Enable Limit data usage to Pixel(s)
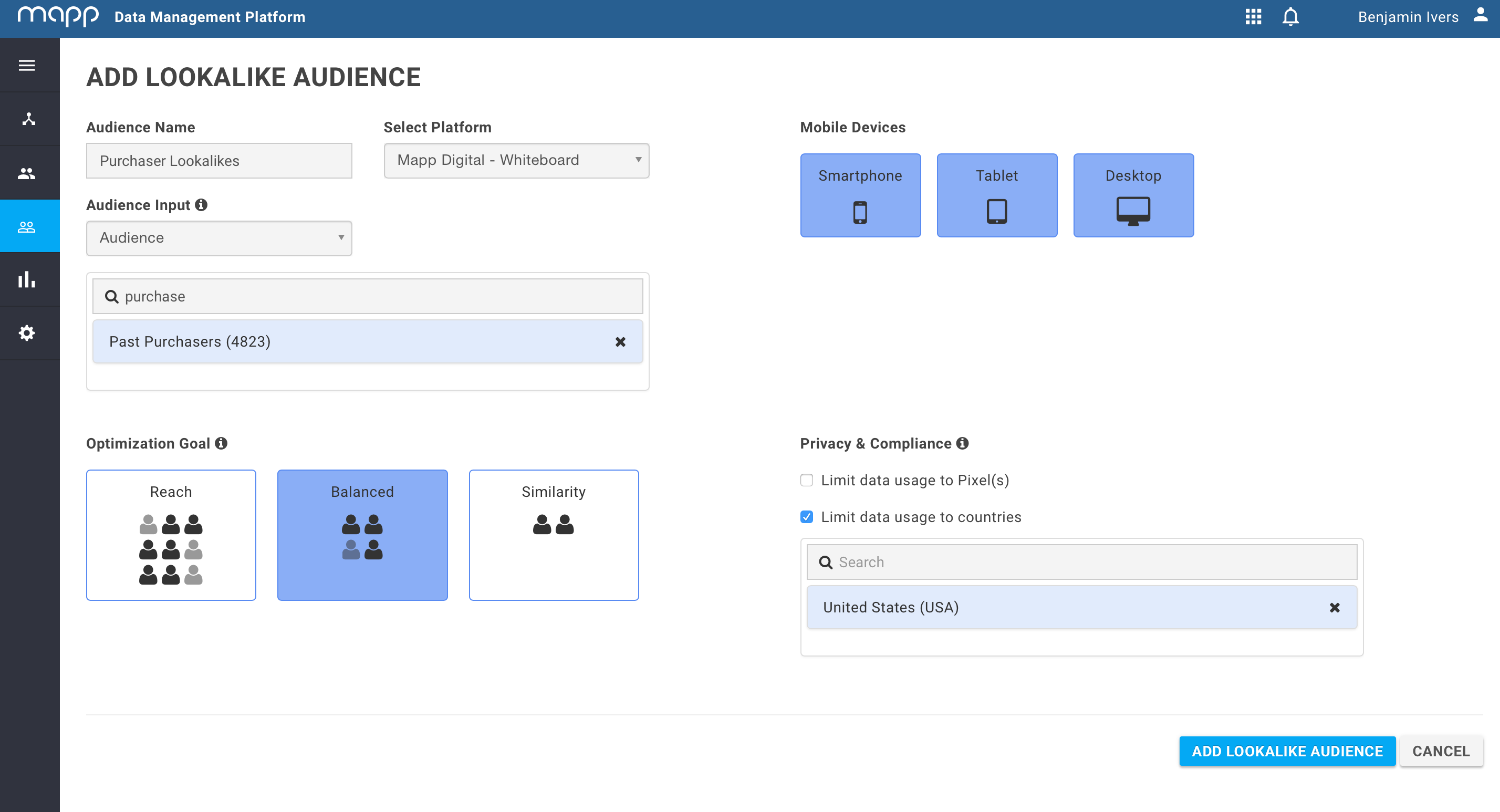1500x812 pixels. (807, 480)
